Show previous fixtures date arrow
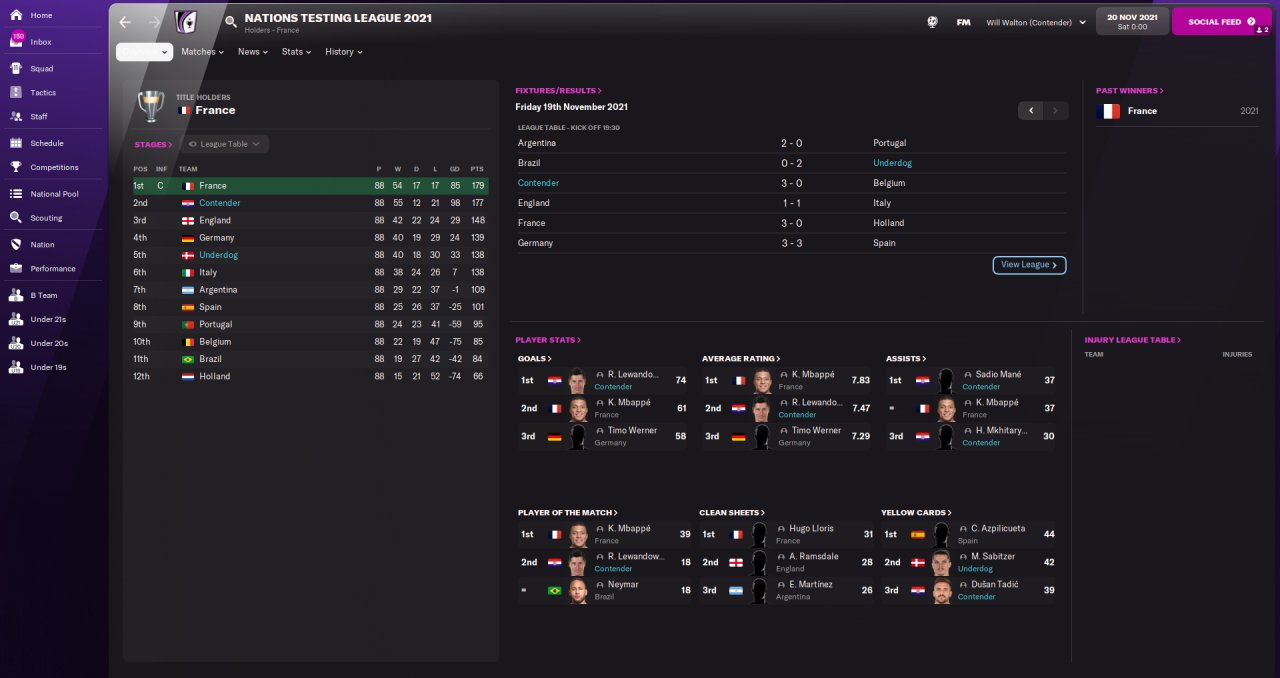This screenshot has height=678, width=1280. click(1031, 110)
